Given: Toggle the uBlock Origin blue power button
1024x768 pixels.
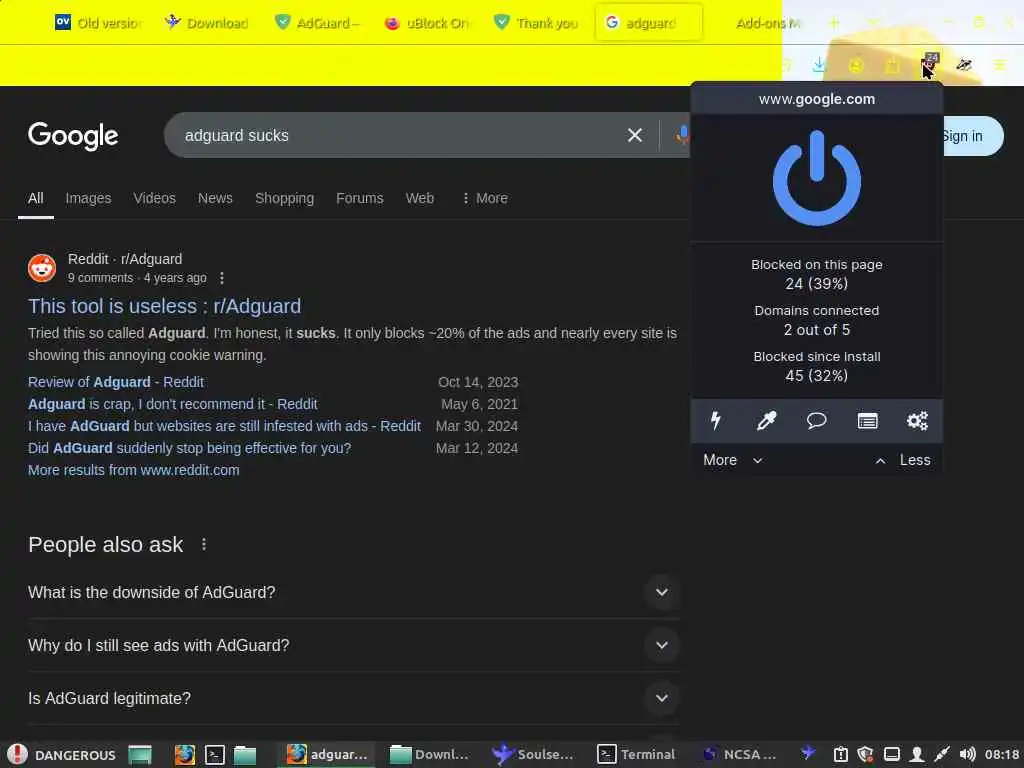Looking at the screenshot, I should pyautogui.click(x=816, y=178).
